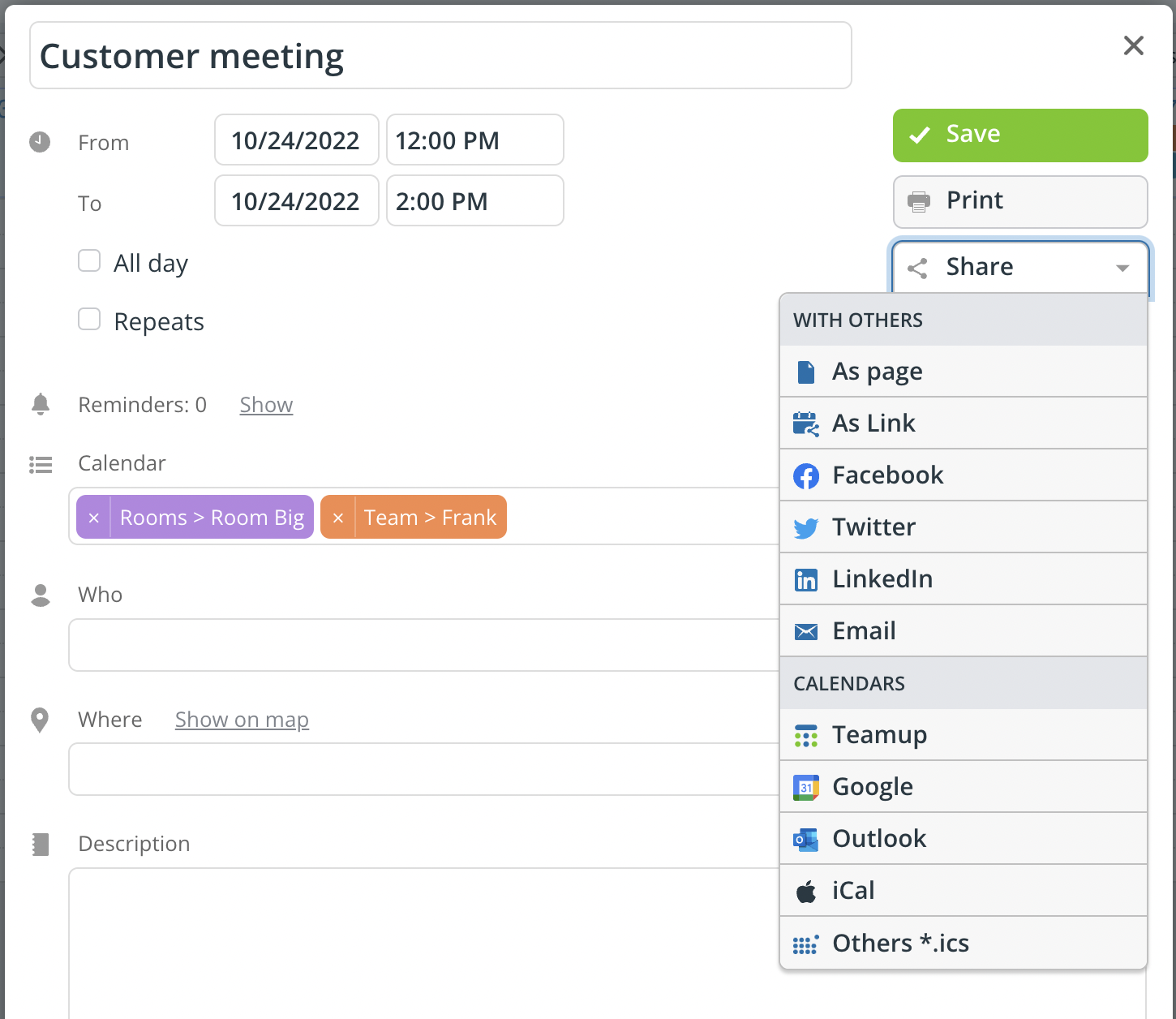Image resolution: width=1176 pixels, height=1019 pixels.
Task: Click the LinkedIn share icon
Action: (805, 580)
